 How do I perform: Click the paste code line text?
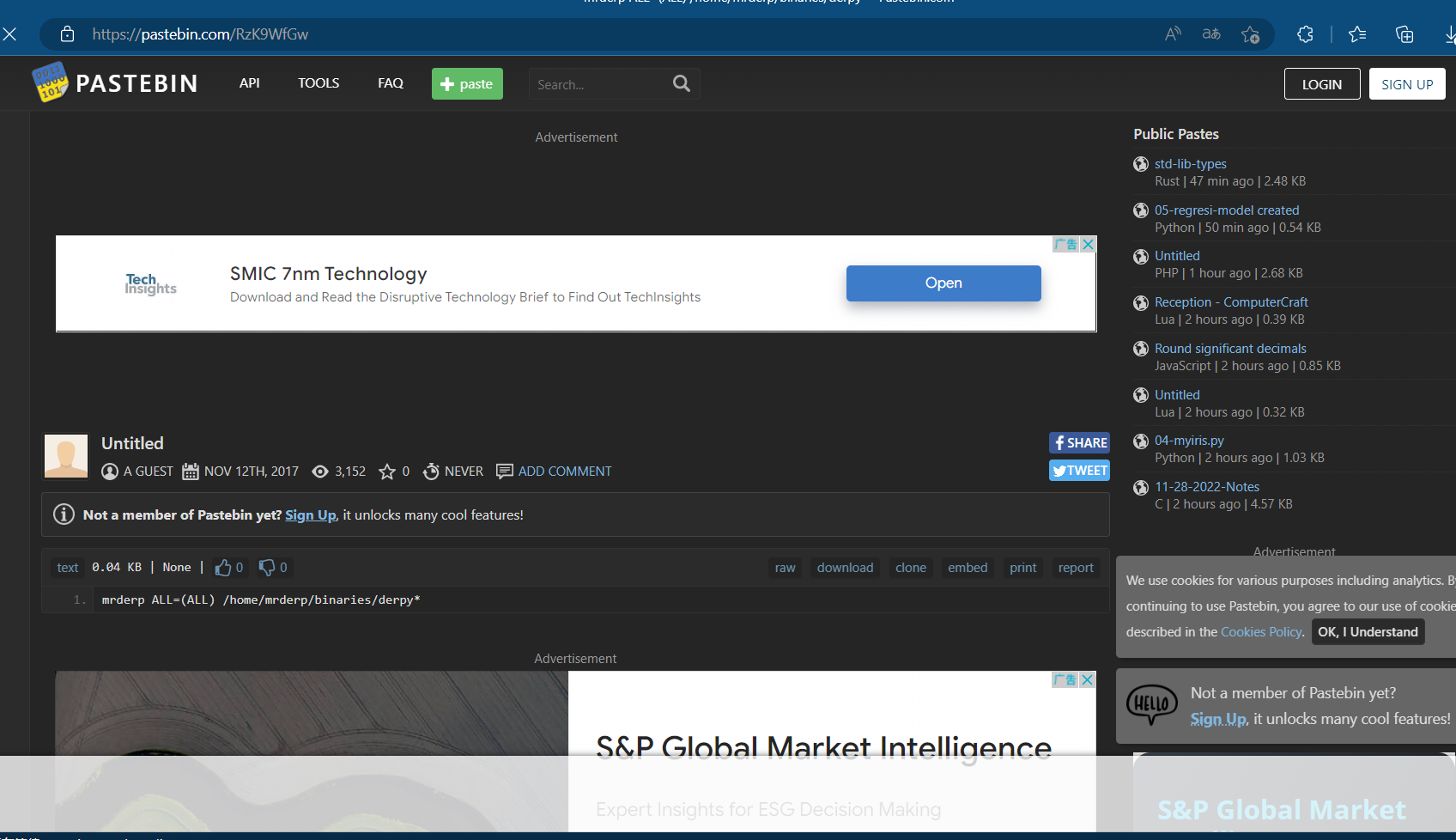pos(261,600)
